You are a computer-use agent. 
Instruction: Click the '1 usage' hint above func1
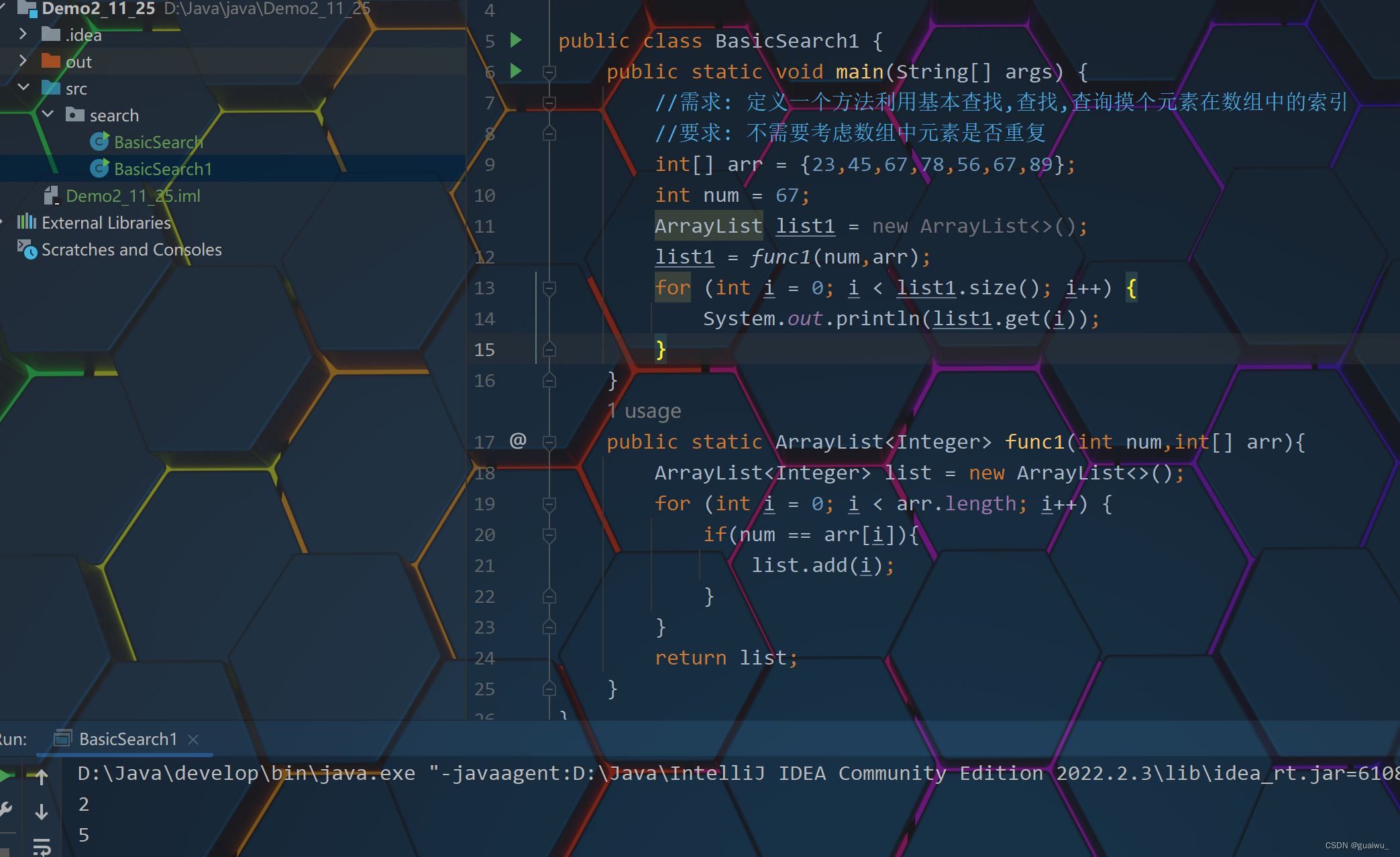[644, 410]
